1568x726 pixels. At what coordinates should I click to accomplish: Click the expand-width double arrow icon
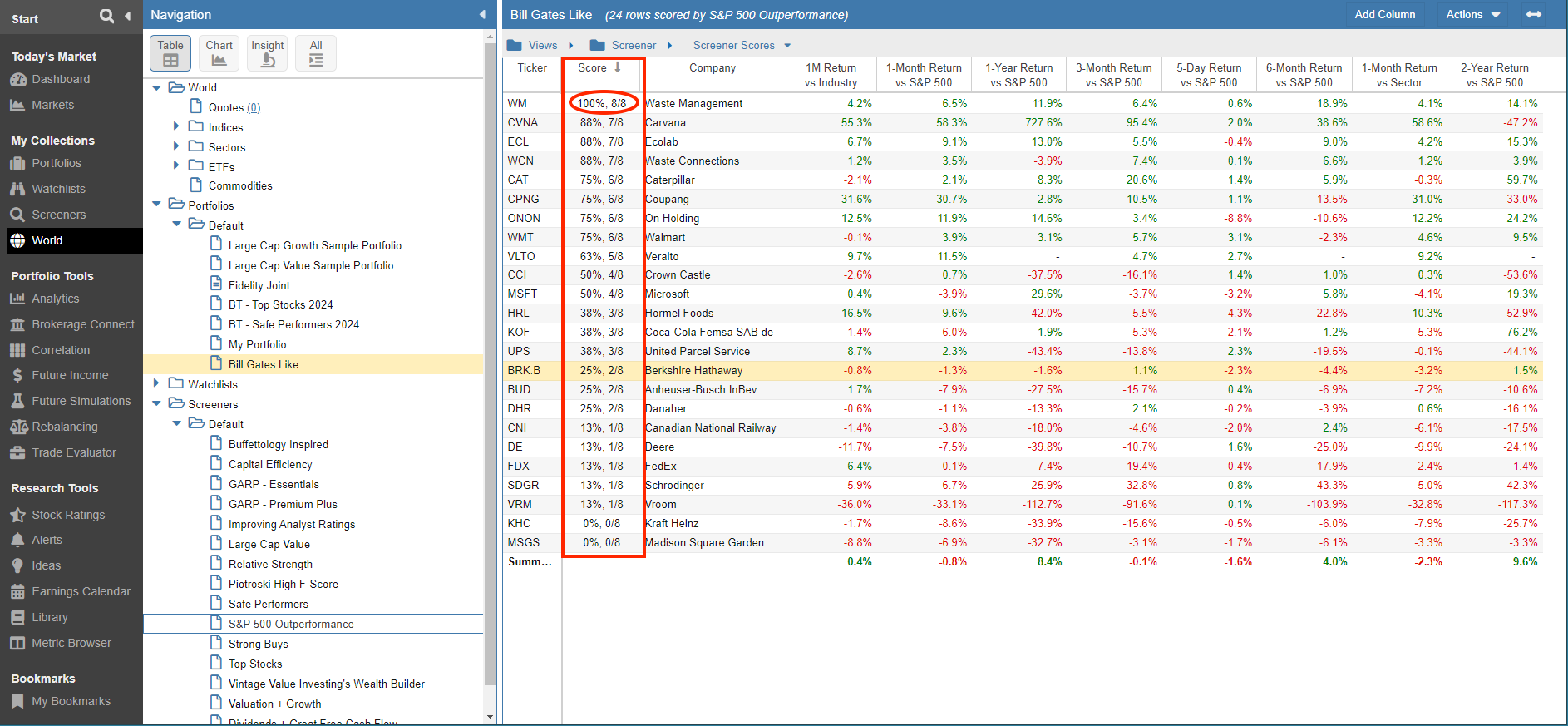coord(1534,14)
